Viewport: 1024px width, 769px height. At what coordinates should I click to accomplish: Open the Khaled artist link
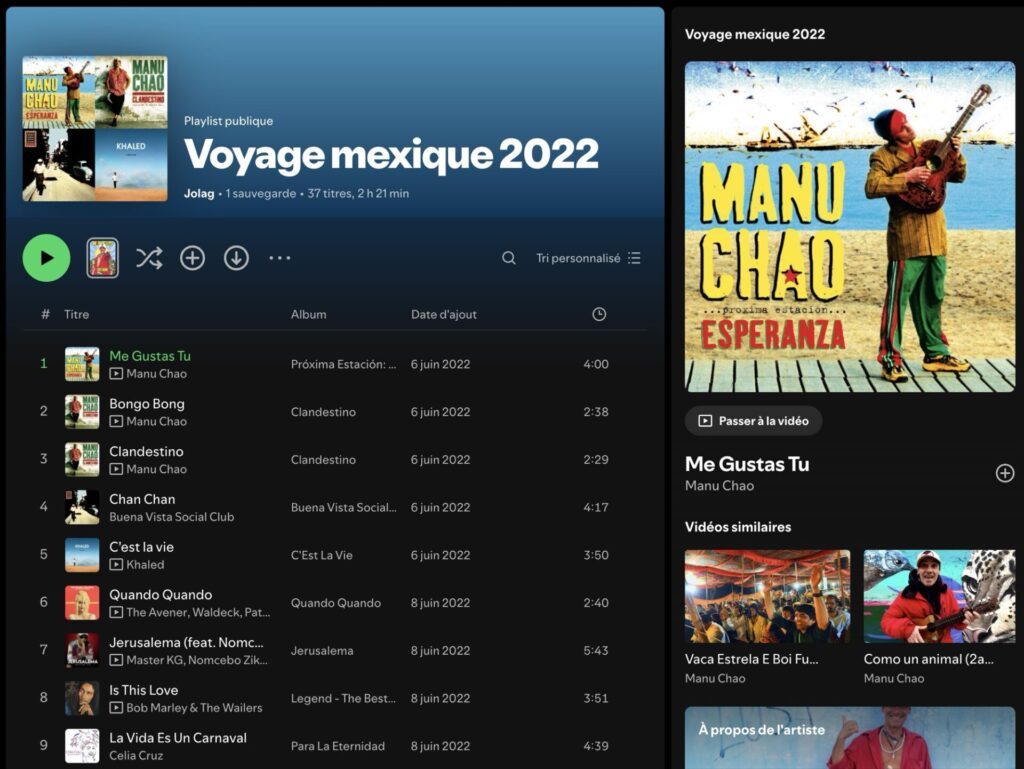tap(146, 564)
